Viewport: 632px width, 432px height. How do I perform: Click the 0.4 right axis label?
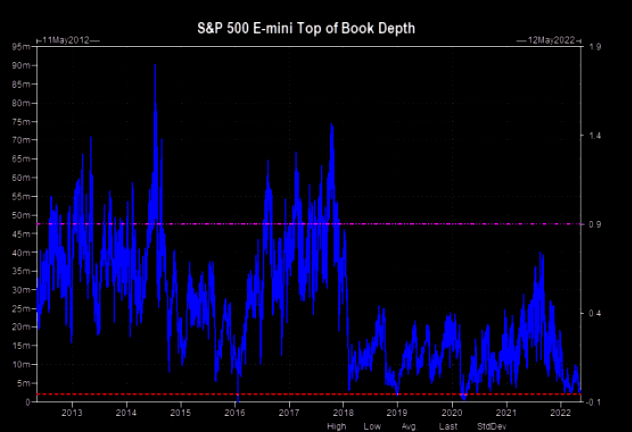tap(595, 314)
